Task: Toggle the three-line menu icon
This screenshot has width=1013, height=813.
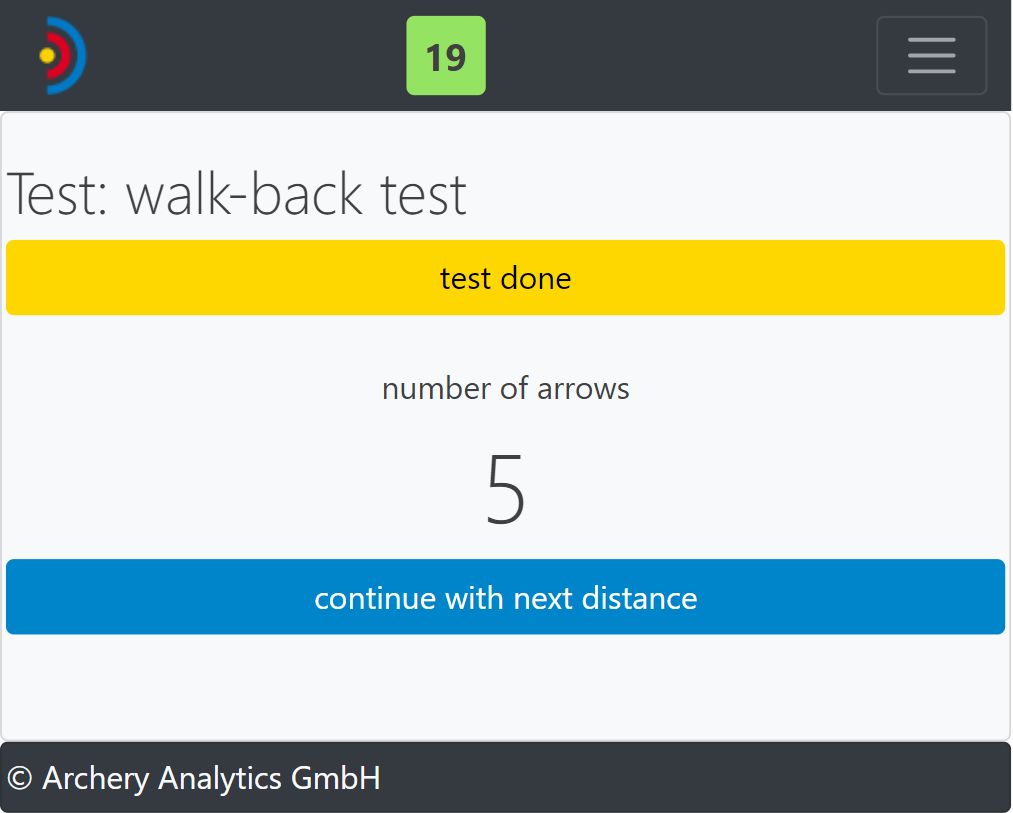Action: tap(931, 56)
